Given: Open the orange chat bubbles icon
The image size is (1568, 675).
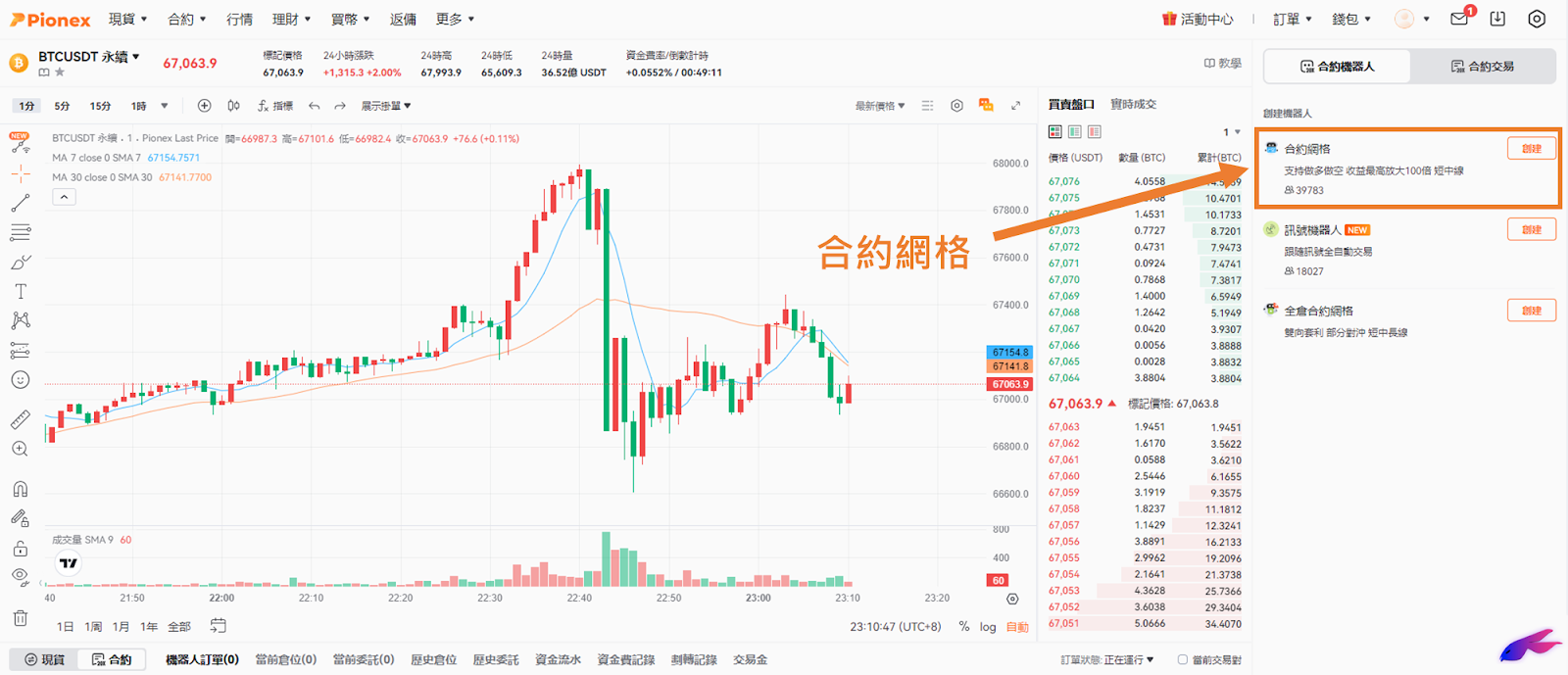Looking at the screenshot, I should [986, 105].
